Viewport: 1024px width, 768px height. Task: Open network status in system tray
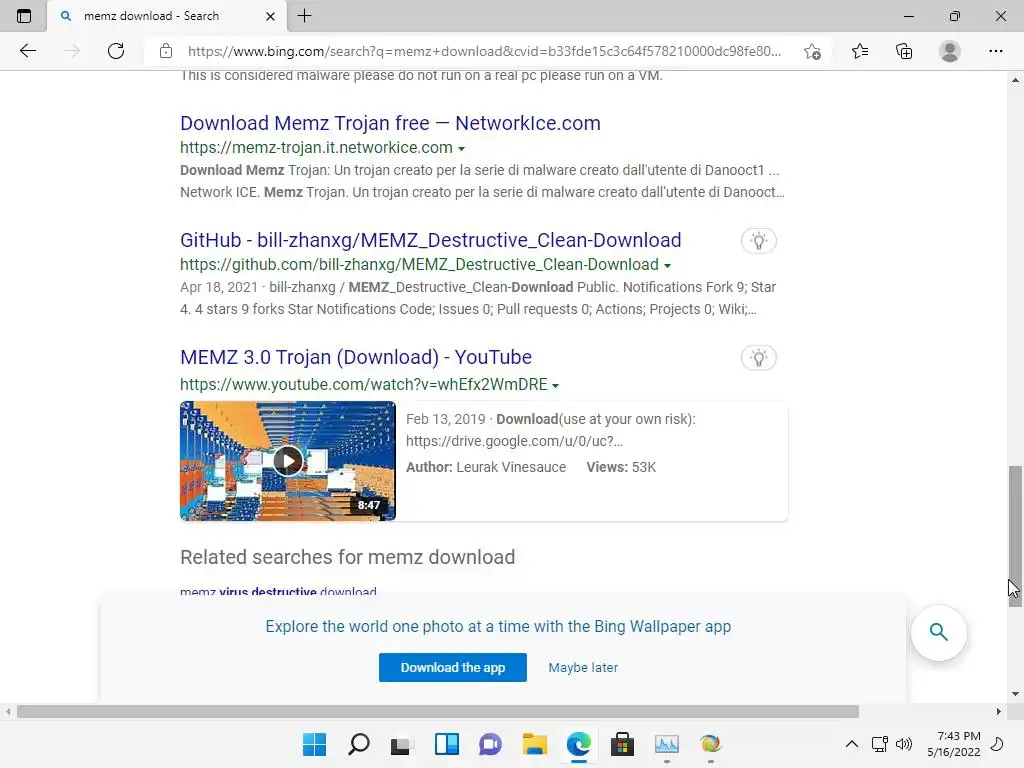880,744
